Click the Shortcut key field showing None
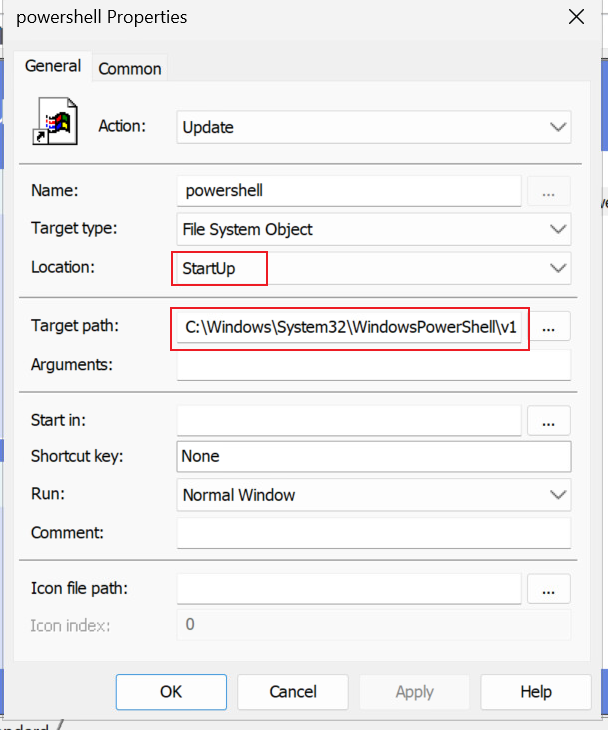Image resolution: width=608 pixels, height=730 pixels. coord(374,456)
